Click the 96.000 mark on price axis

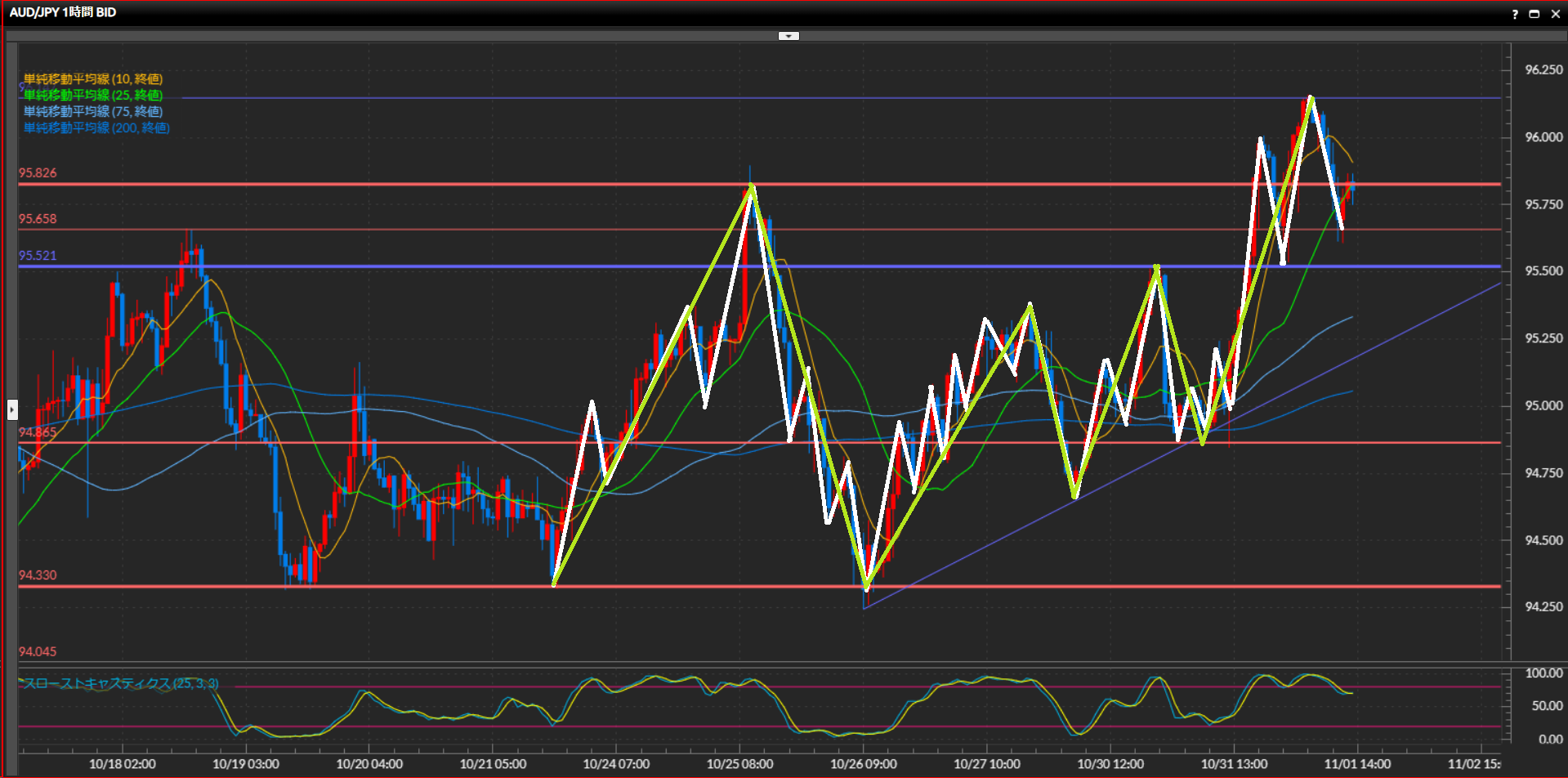tap(1543, 137)
